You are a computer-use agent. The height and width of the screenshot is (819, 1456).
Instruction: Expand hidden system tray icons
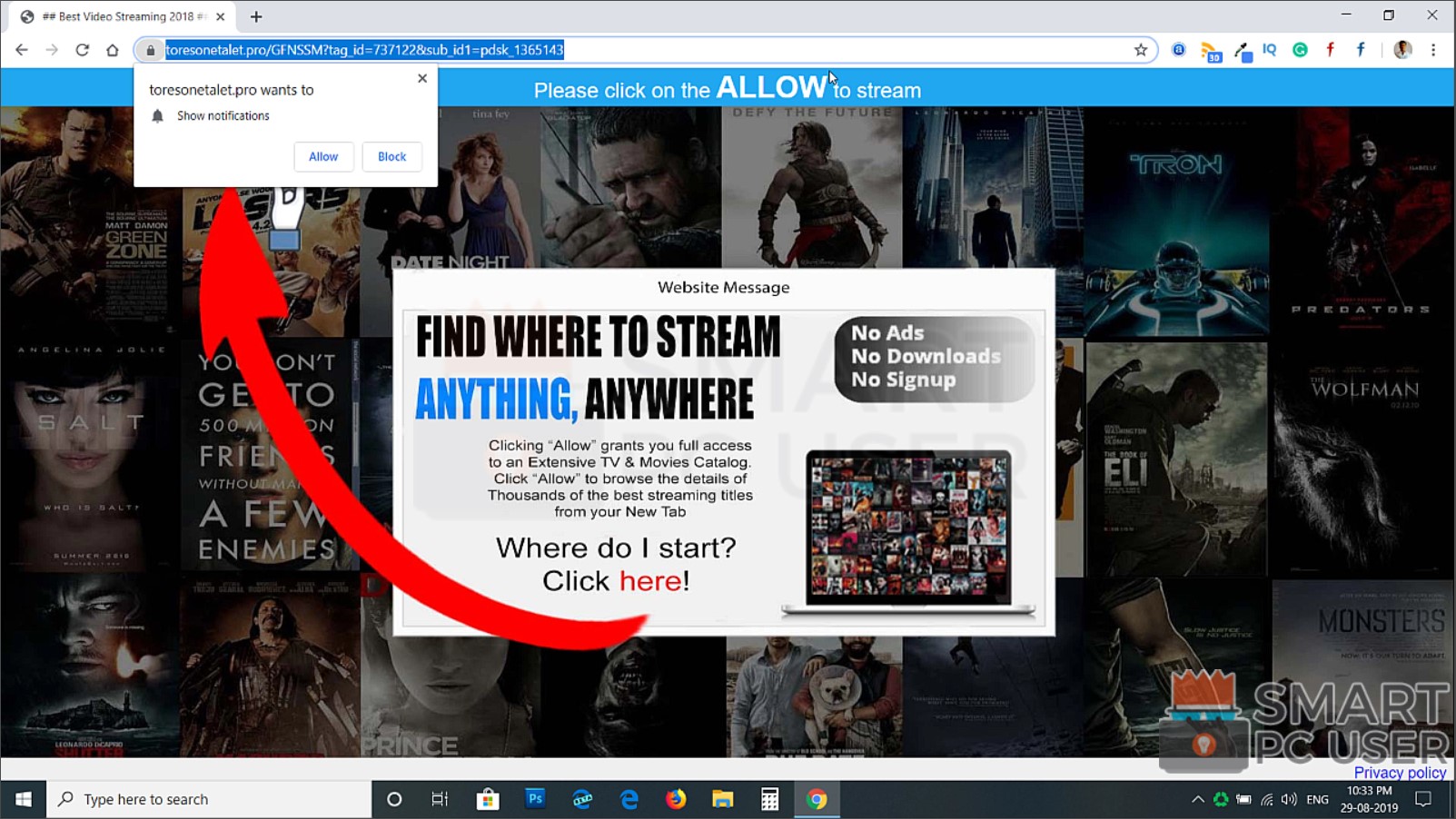tap(1197, 799)
